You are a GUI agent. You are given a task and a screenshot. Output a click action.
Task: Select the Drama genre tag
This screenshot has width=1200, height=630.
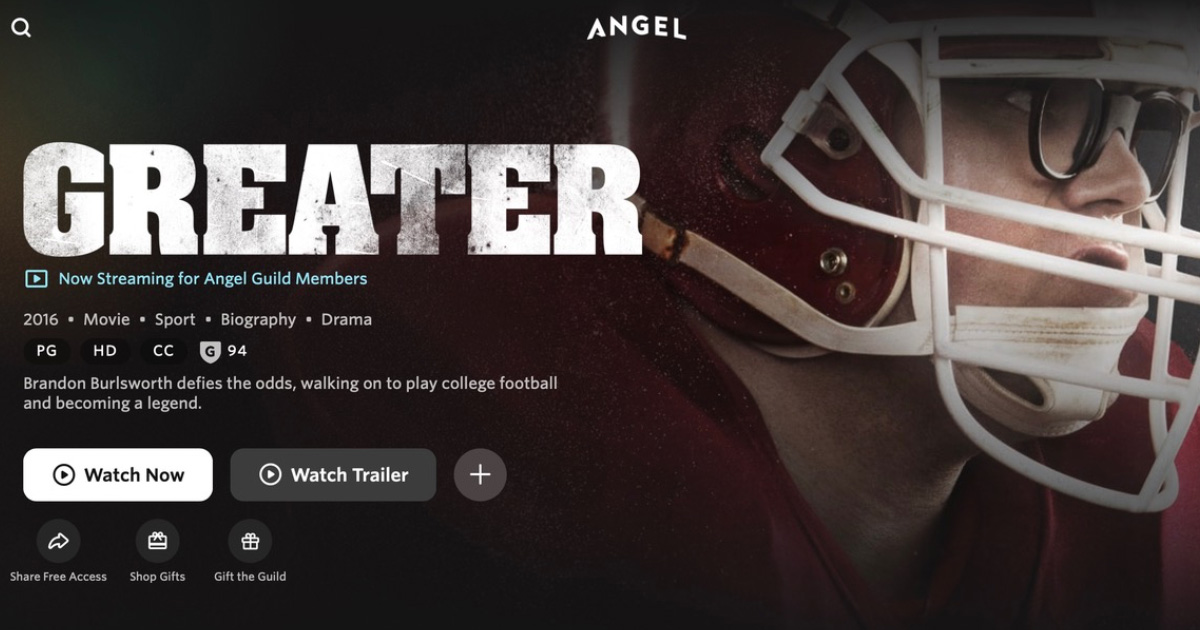pos(346,320)
